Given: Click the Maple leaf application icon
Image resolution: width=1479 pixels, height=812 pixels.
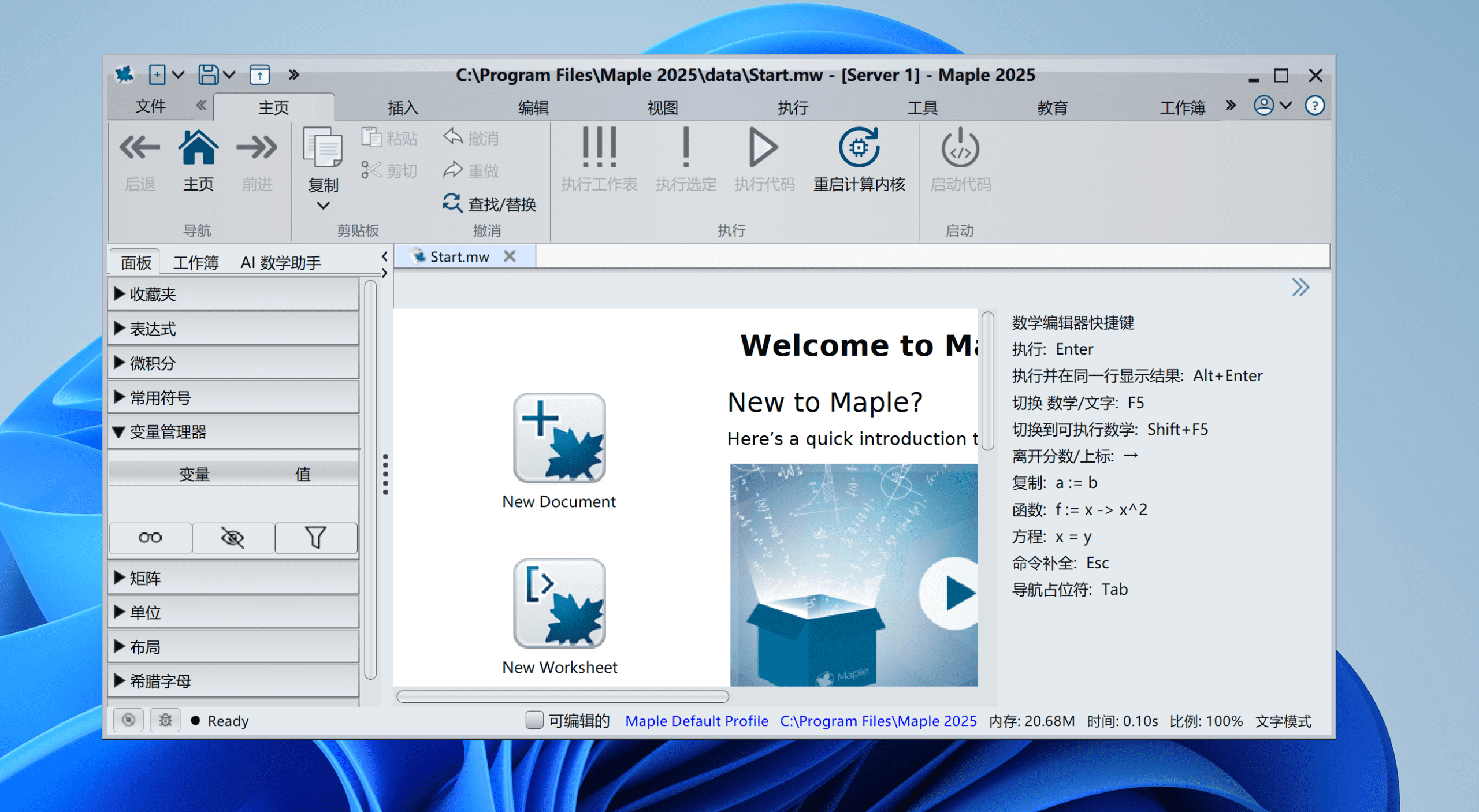Looking at the screenshot, I should [x=124, y=75].
